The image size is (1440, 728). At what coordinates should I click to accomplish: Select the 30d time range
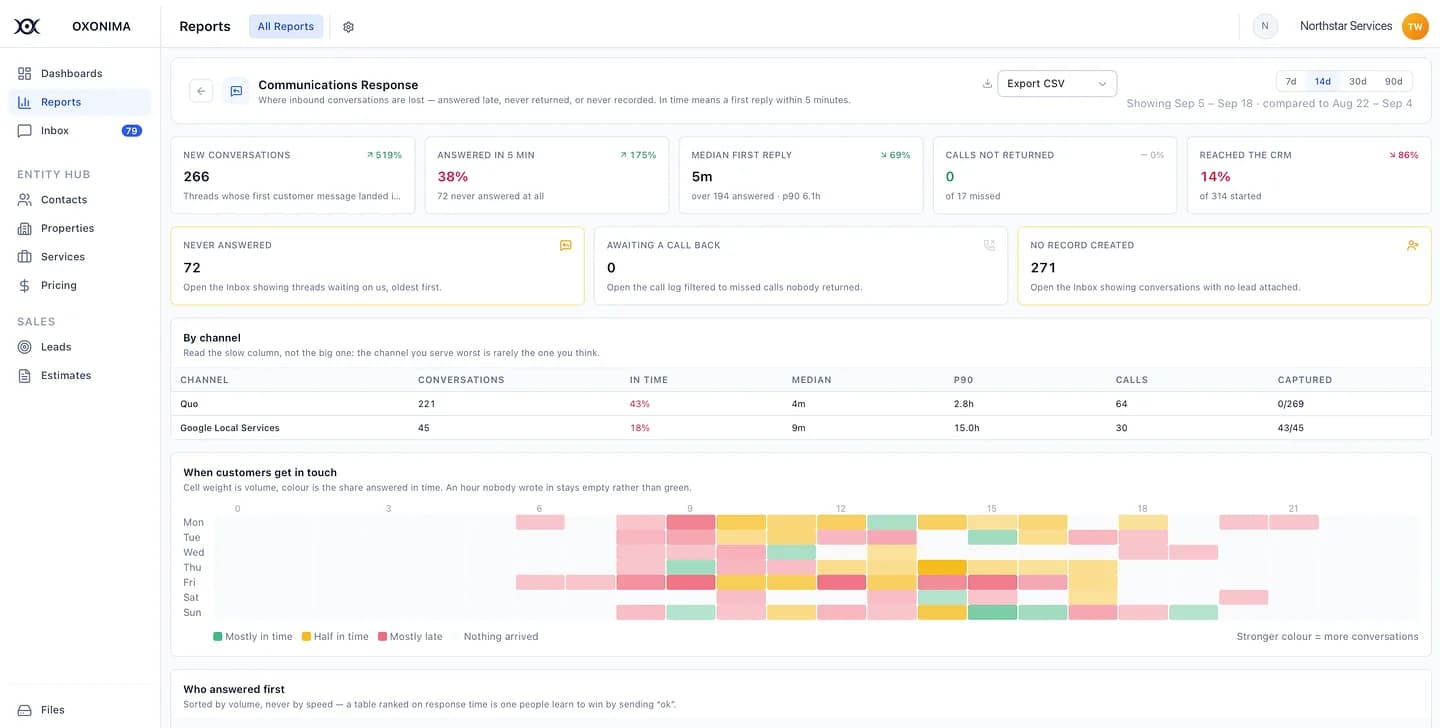point(1357,82)
